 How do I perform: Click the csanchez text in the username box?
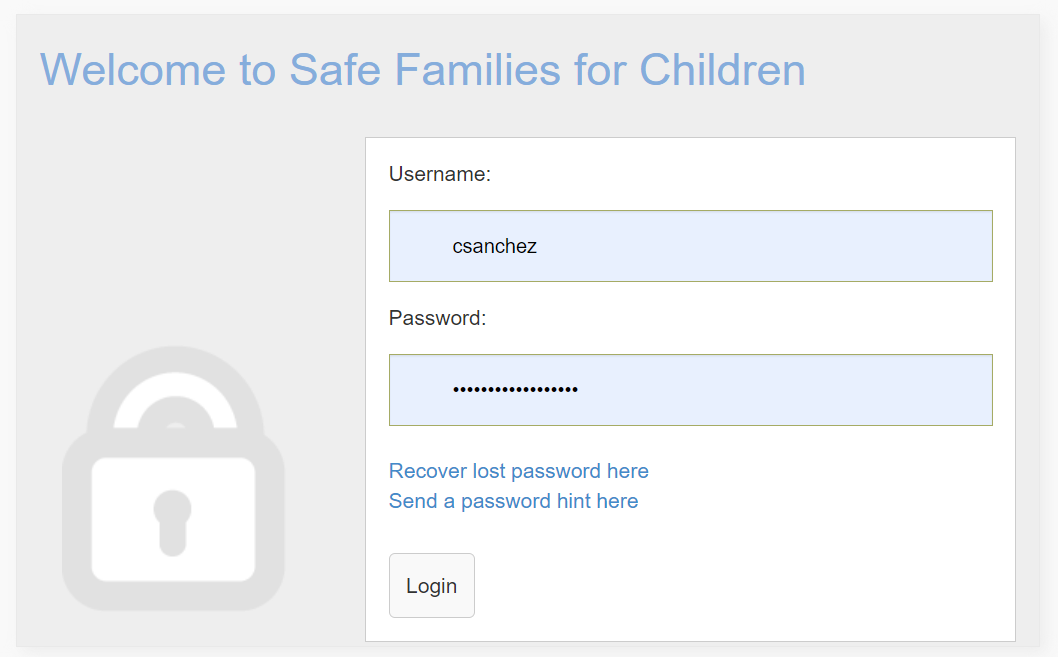click(495, 246)
